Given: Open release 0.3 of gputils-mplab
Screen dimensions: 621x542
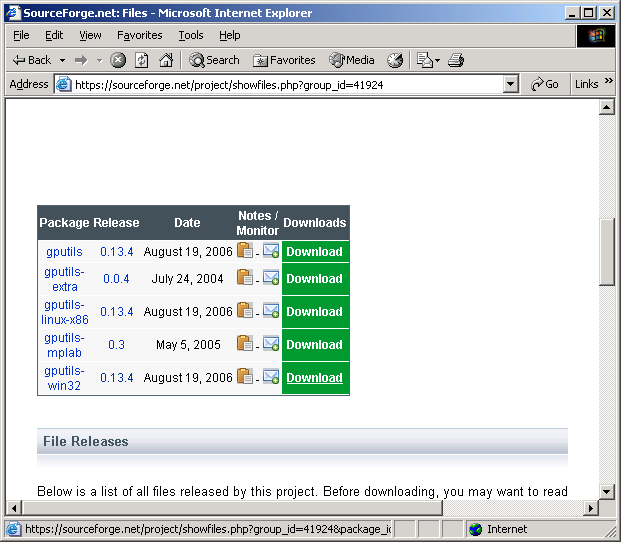Looking at the screenshot, I should (116, 344).
